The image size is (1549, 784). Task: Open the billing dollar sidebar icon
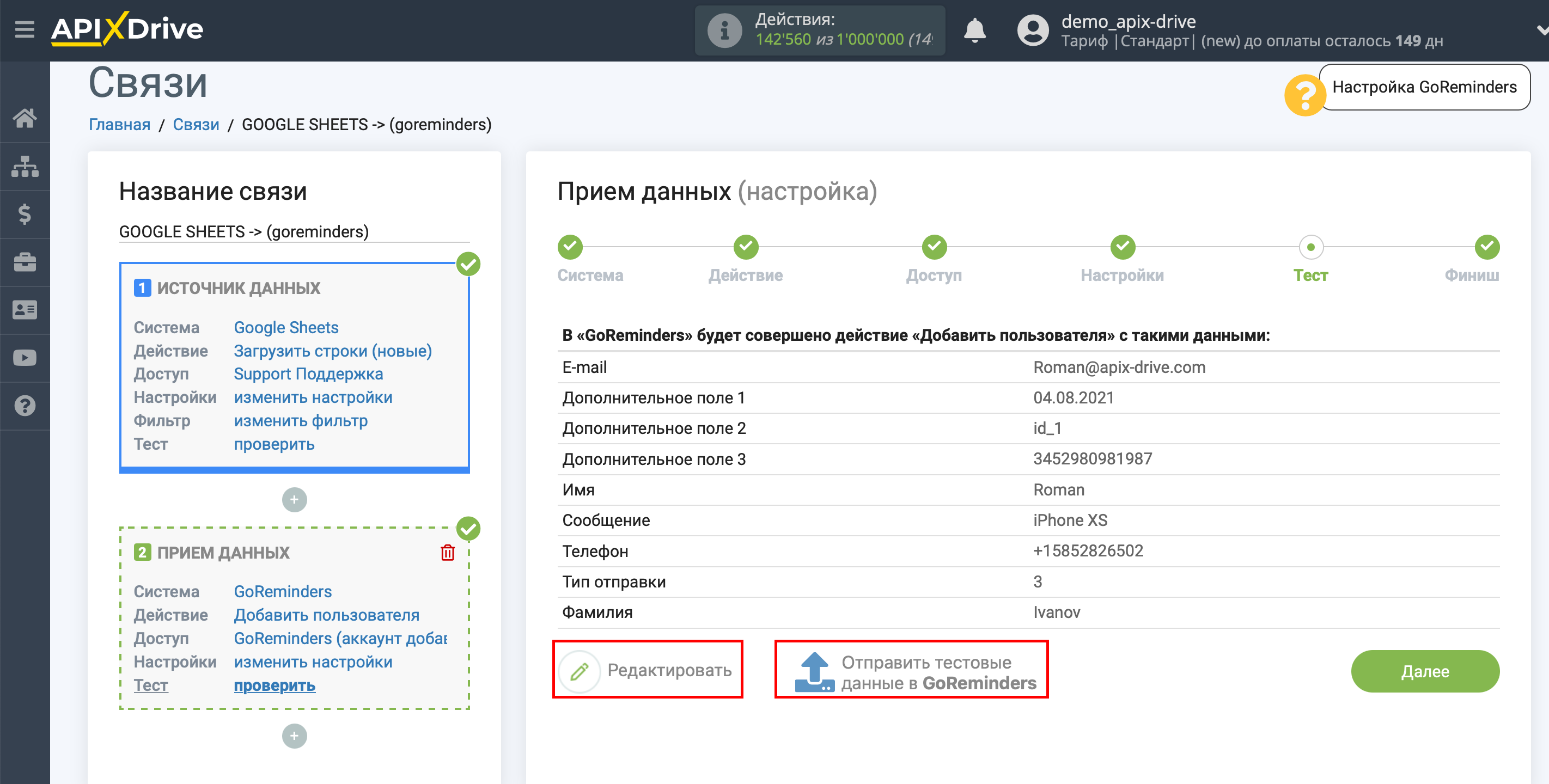click(x=25, y=214)
